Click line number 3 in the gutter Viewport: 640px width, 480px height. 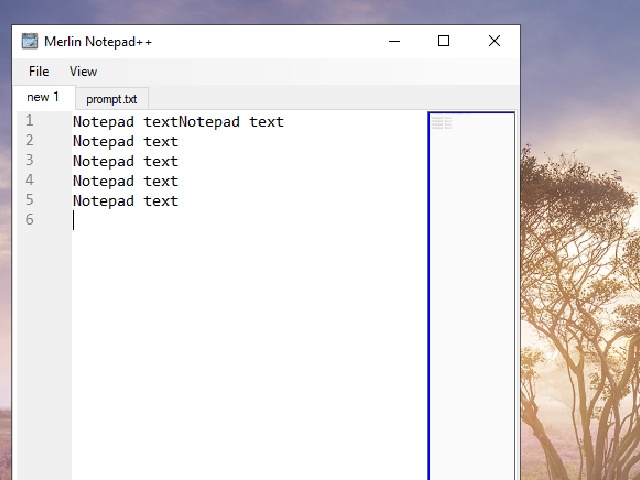pos(29,160)
